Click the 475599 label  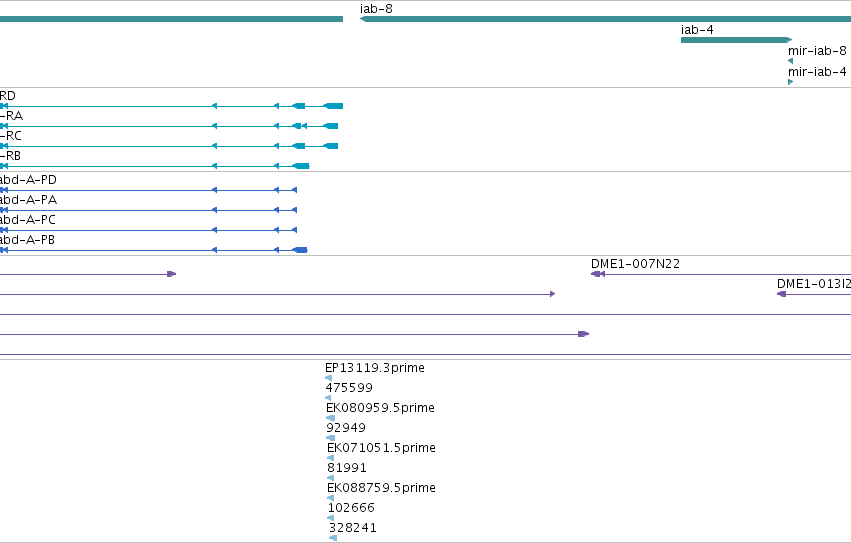[x=349, y=388]
